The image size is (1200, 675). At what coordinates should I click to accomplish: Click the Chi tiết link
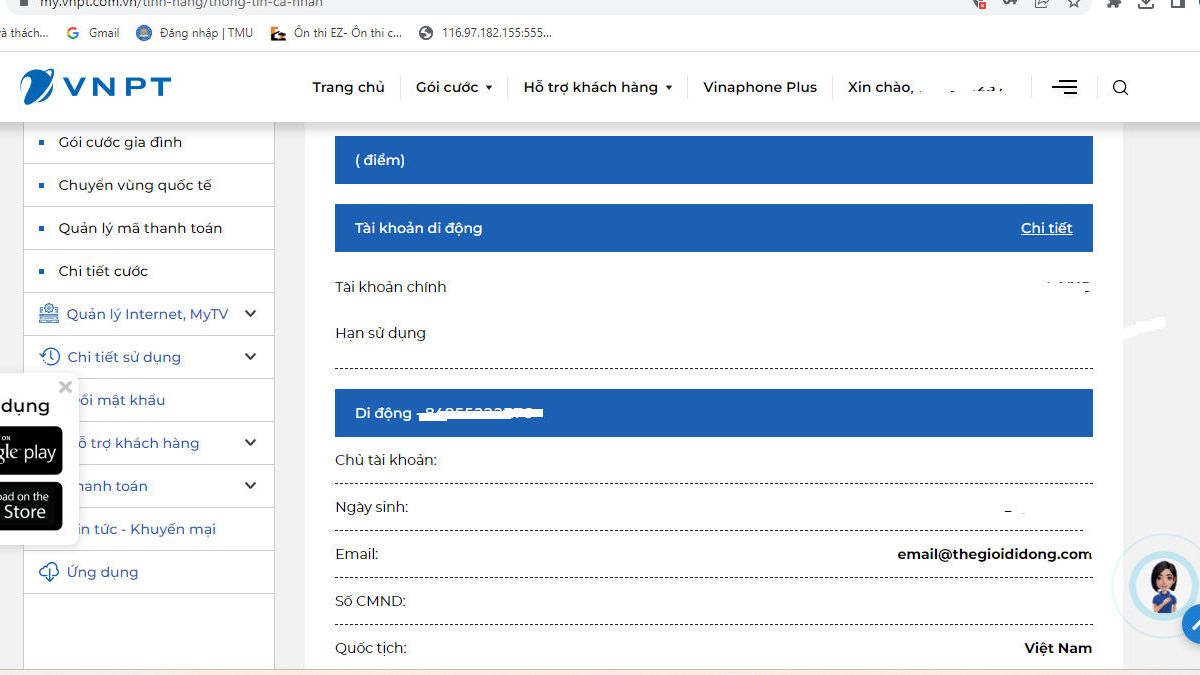[x=1046, y=228]
